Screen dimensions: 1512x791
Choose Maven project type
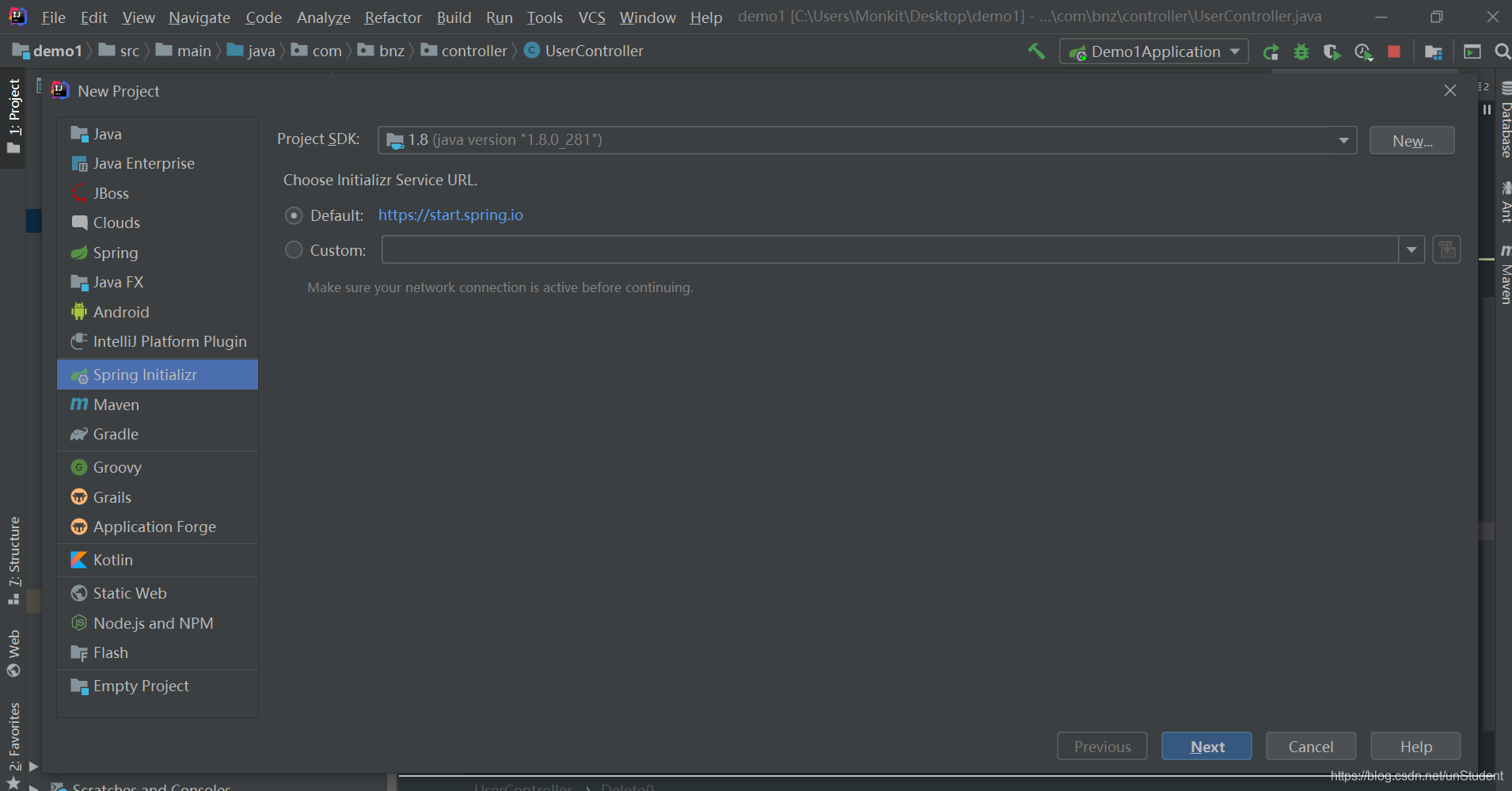pos(158,405)
